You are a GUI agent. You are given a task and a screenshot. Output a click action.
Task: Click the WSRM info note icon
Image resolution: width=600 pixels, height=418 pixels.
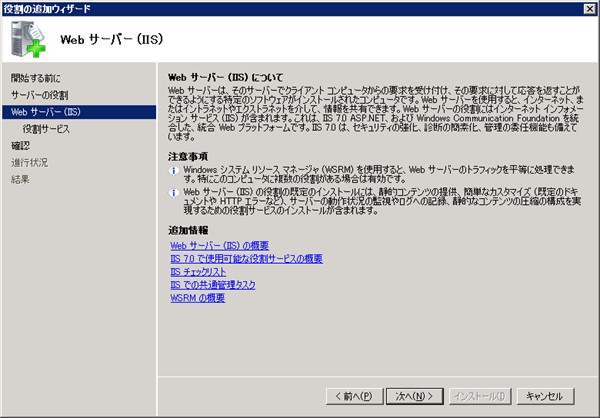174,171
